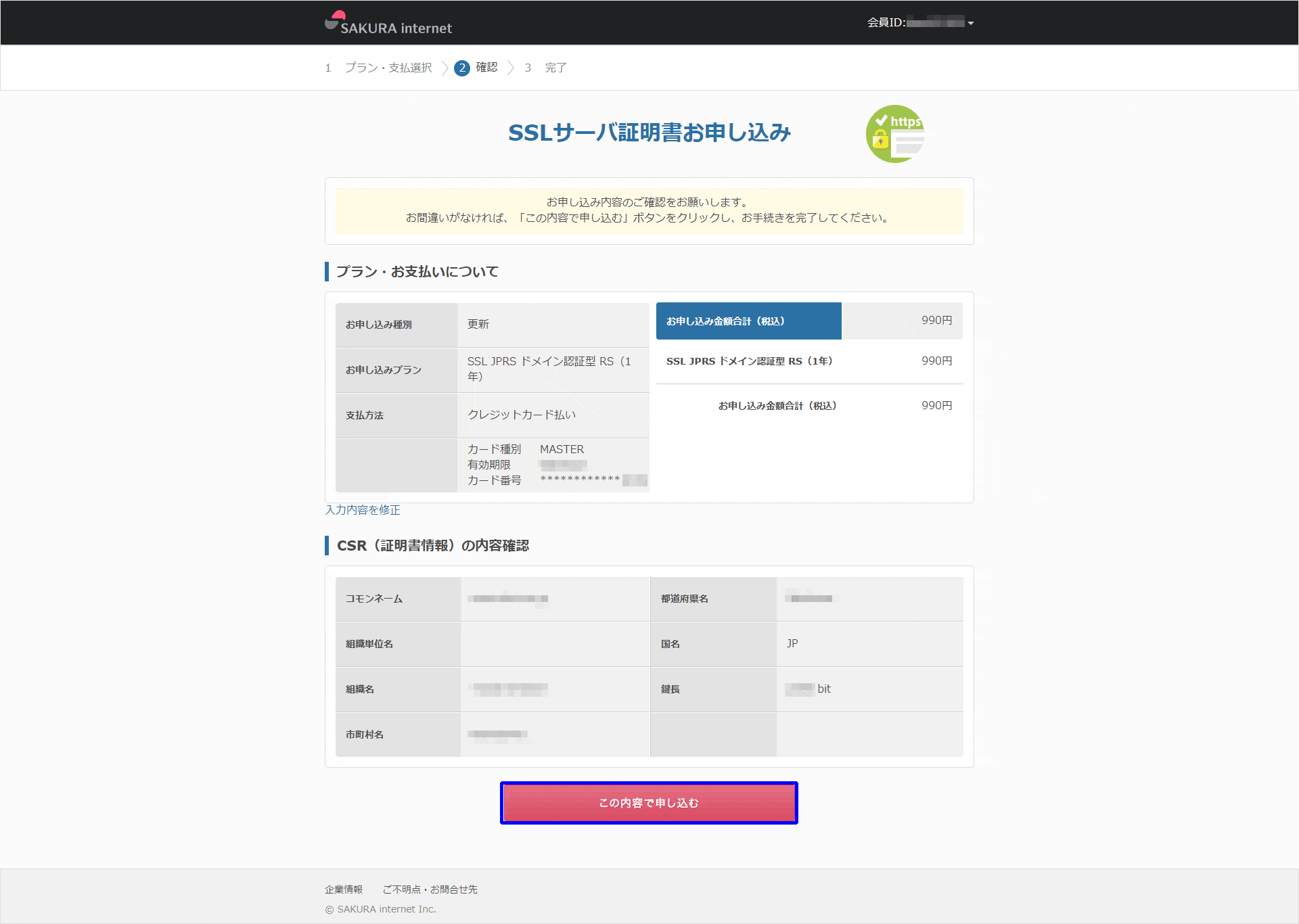Click the コモンネーム label
This screenshot has width=1299, height=924.
[x=374, y=599]
